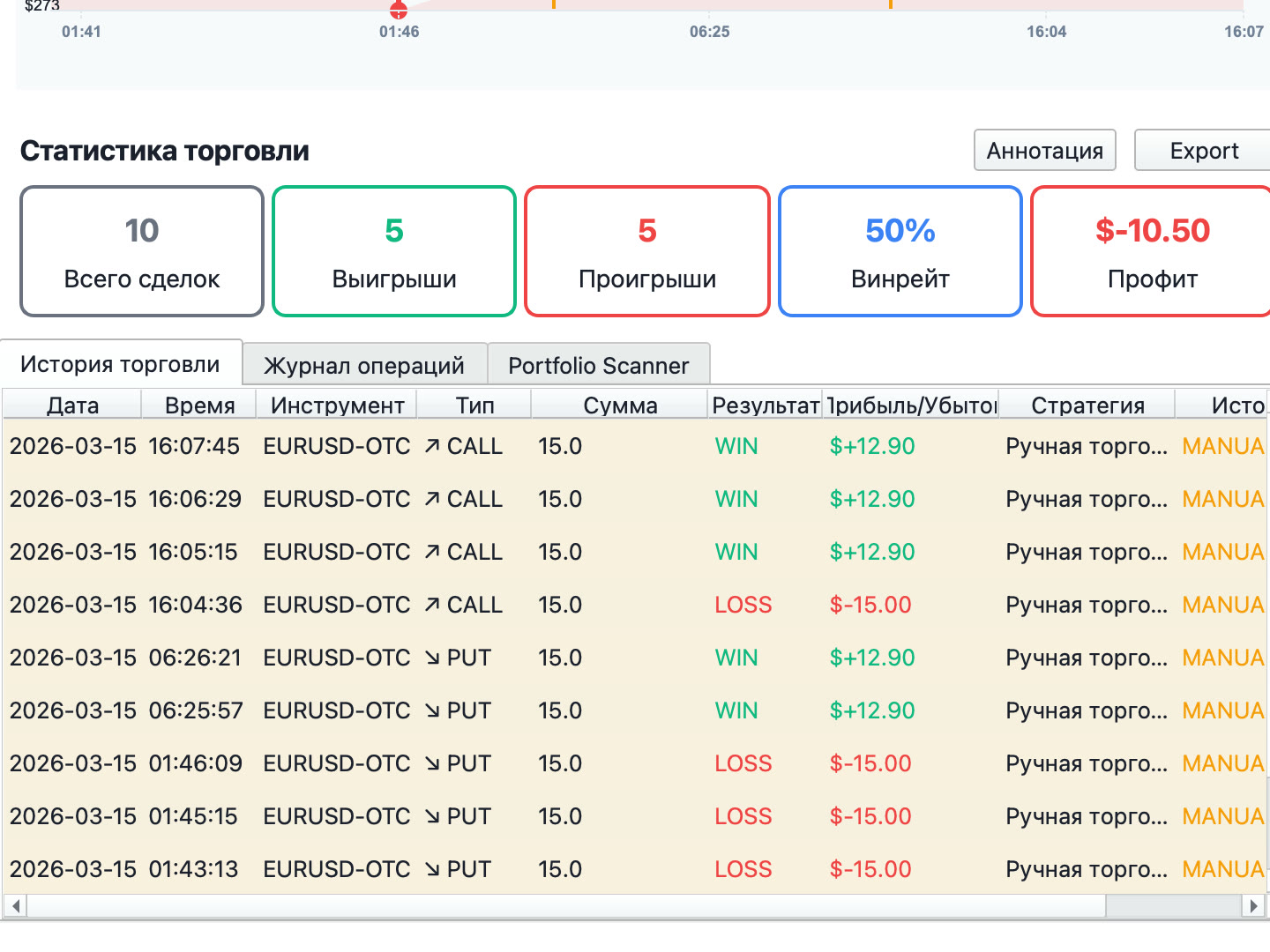
Task: Click the 16:04 time axis label
Action: coord(1047,32)
